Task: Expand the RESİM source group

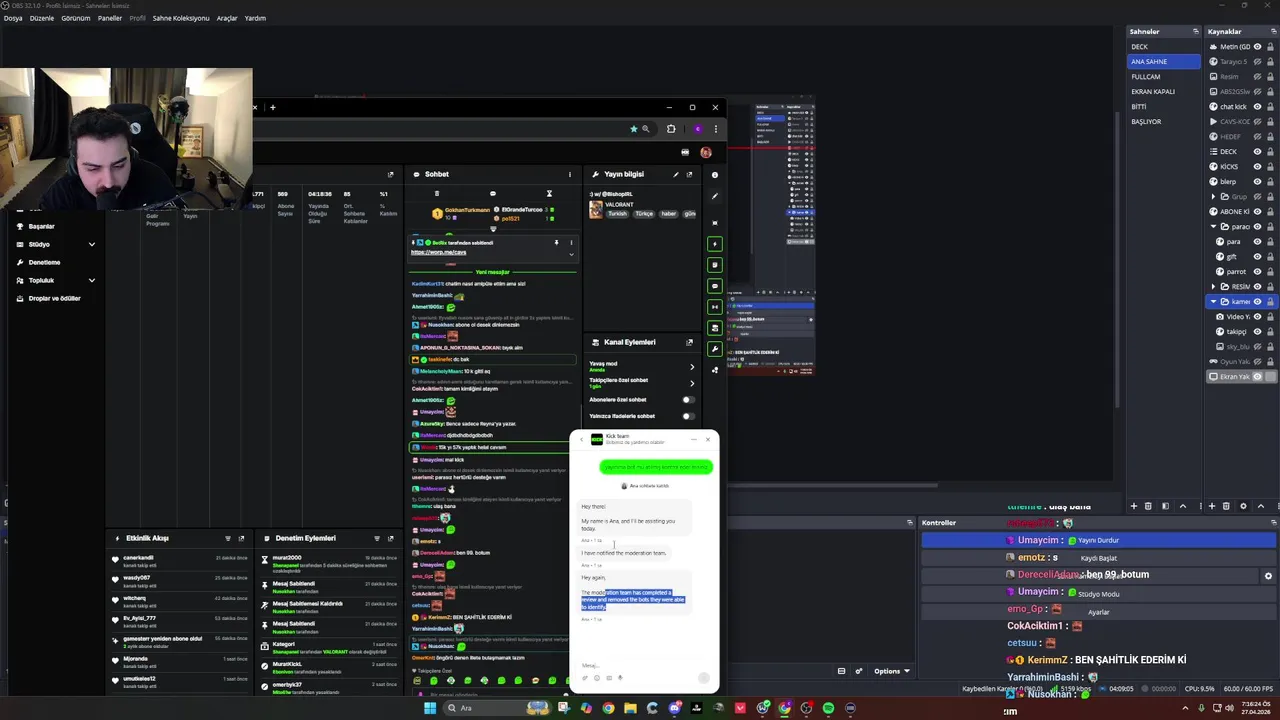Action: point(1213,287)
